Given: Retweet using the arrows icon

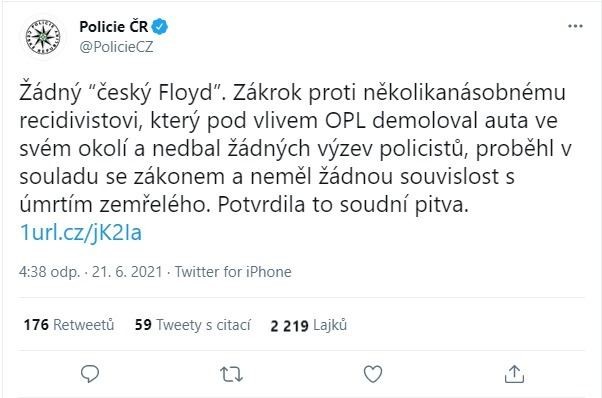Looking at the screenshot, I should (x=232, y=374).
